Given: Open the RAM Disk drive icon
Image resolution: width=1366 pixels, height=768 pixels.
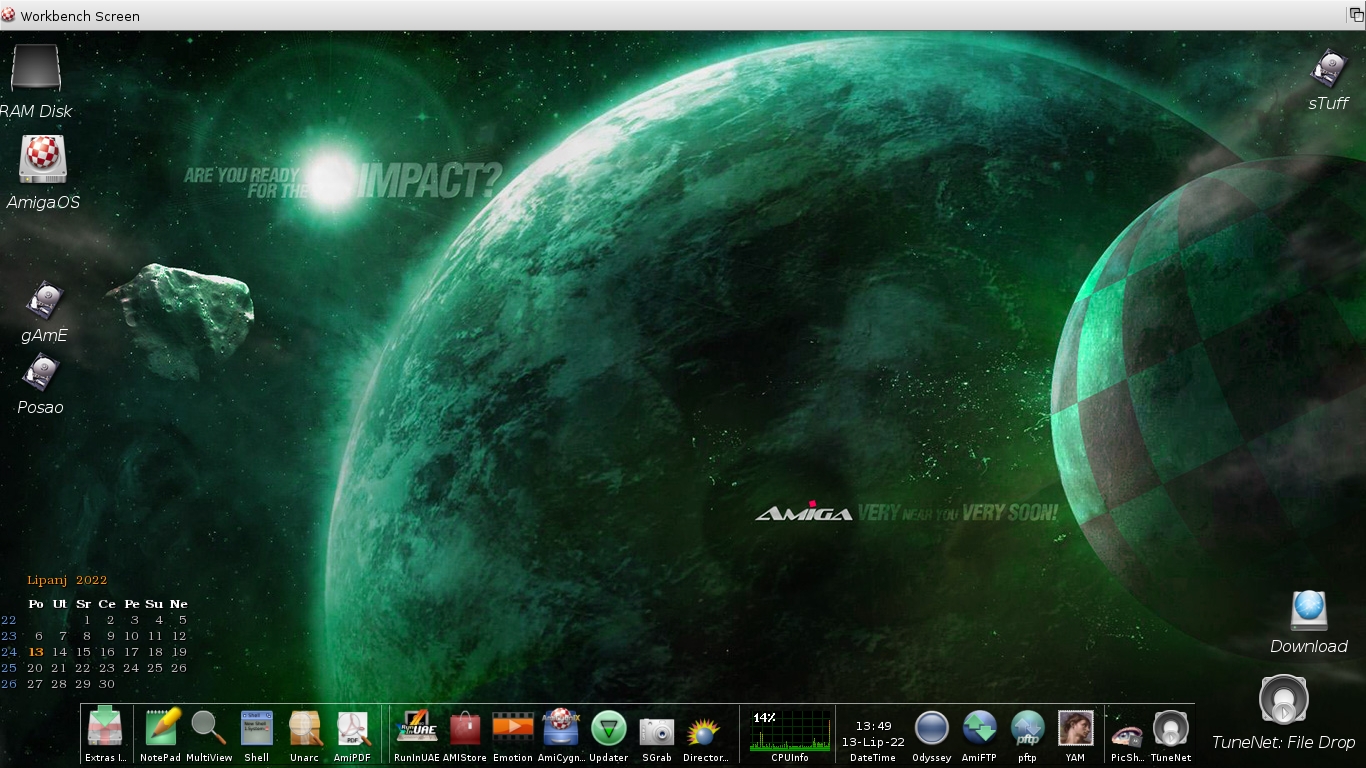Looking at the screenshot, I should click(x=36, y=69).
